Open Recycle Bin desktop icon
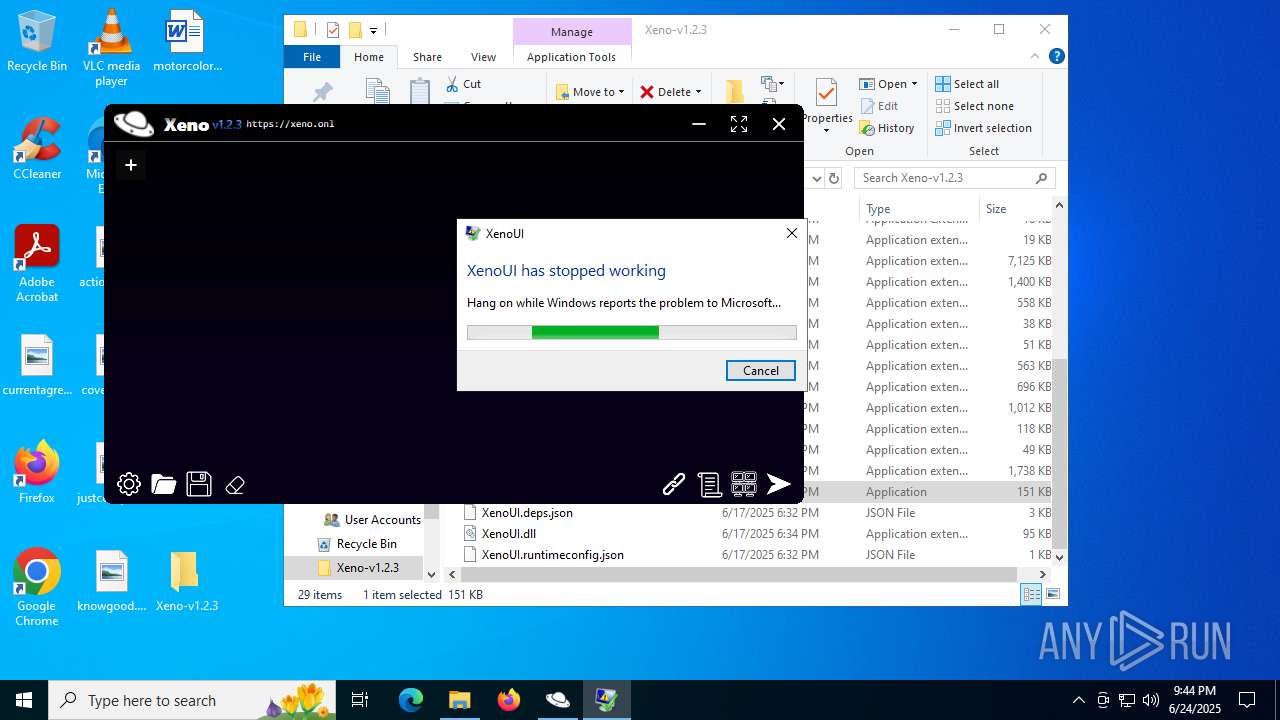Screen dimensions: 1280x720 tap(37, 42)
